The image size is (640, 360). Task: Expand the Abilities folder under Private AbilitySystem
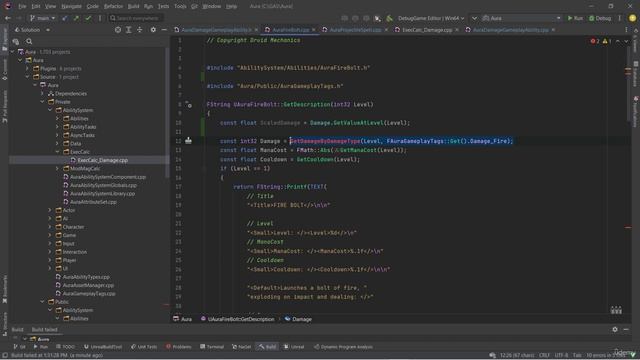[58, 119]
